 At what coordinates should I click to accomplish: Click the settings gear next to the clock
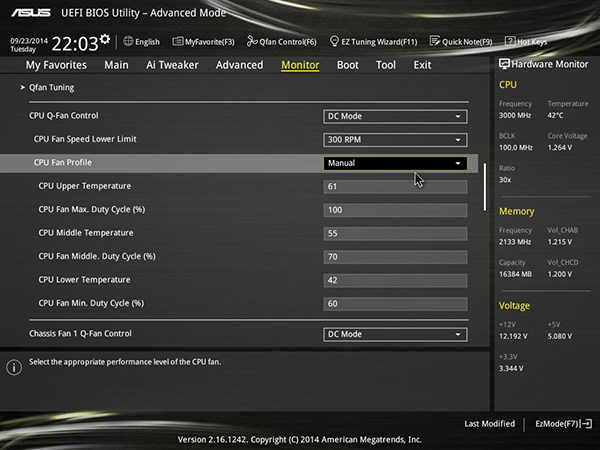click(105, 39)
